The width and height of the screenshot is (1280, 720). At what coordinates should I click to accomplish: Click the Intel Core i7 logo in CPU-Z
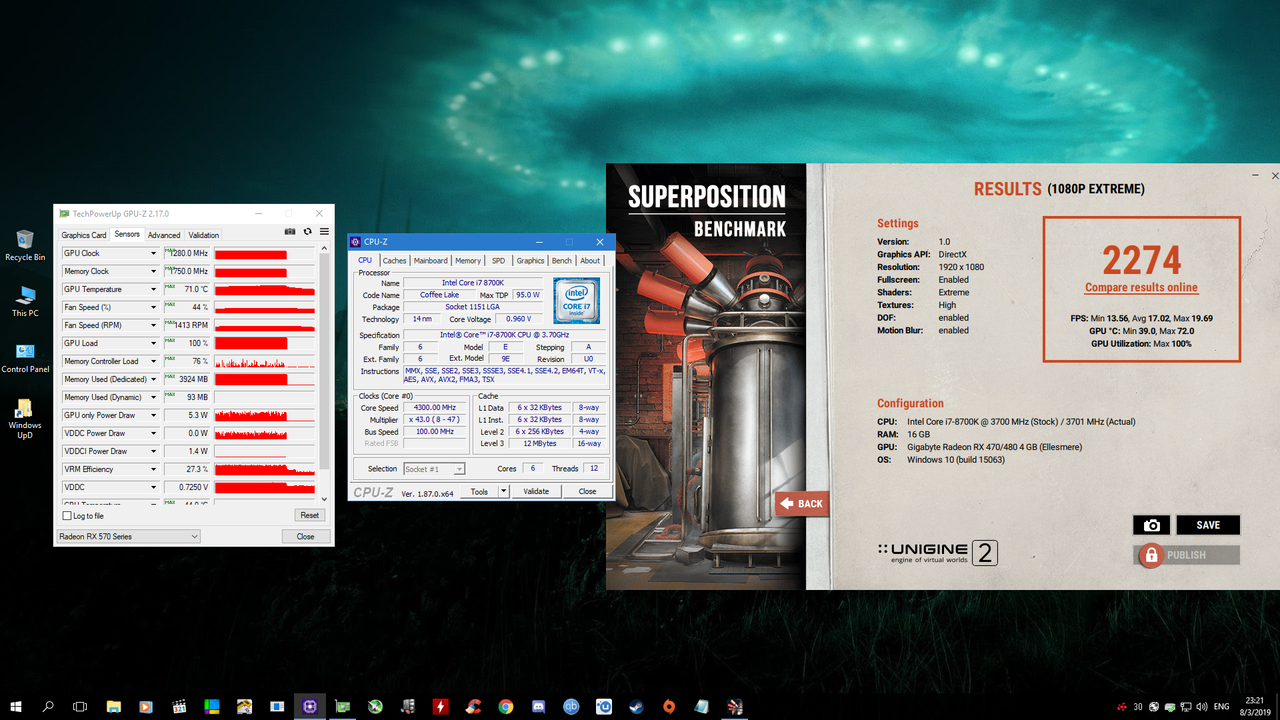click(x=576, y=300)
